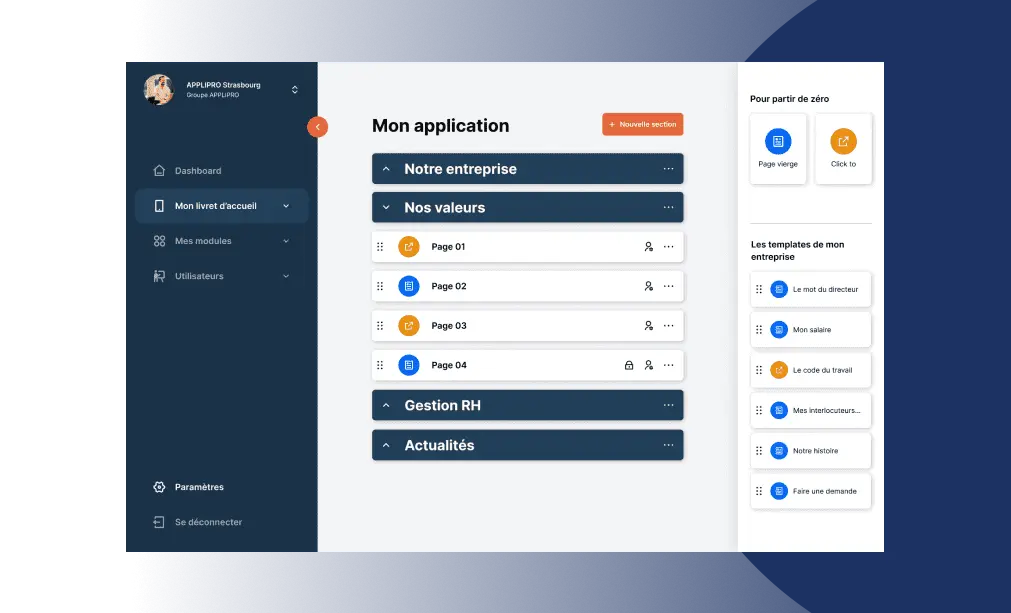Select the Notre histoire template
The image size is (1011, 613).
(x=811, y=451)
